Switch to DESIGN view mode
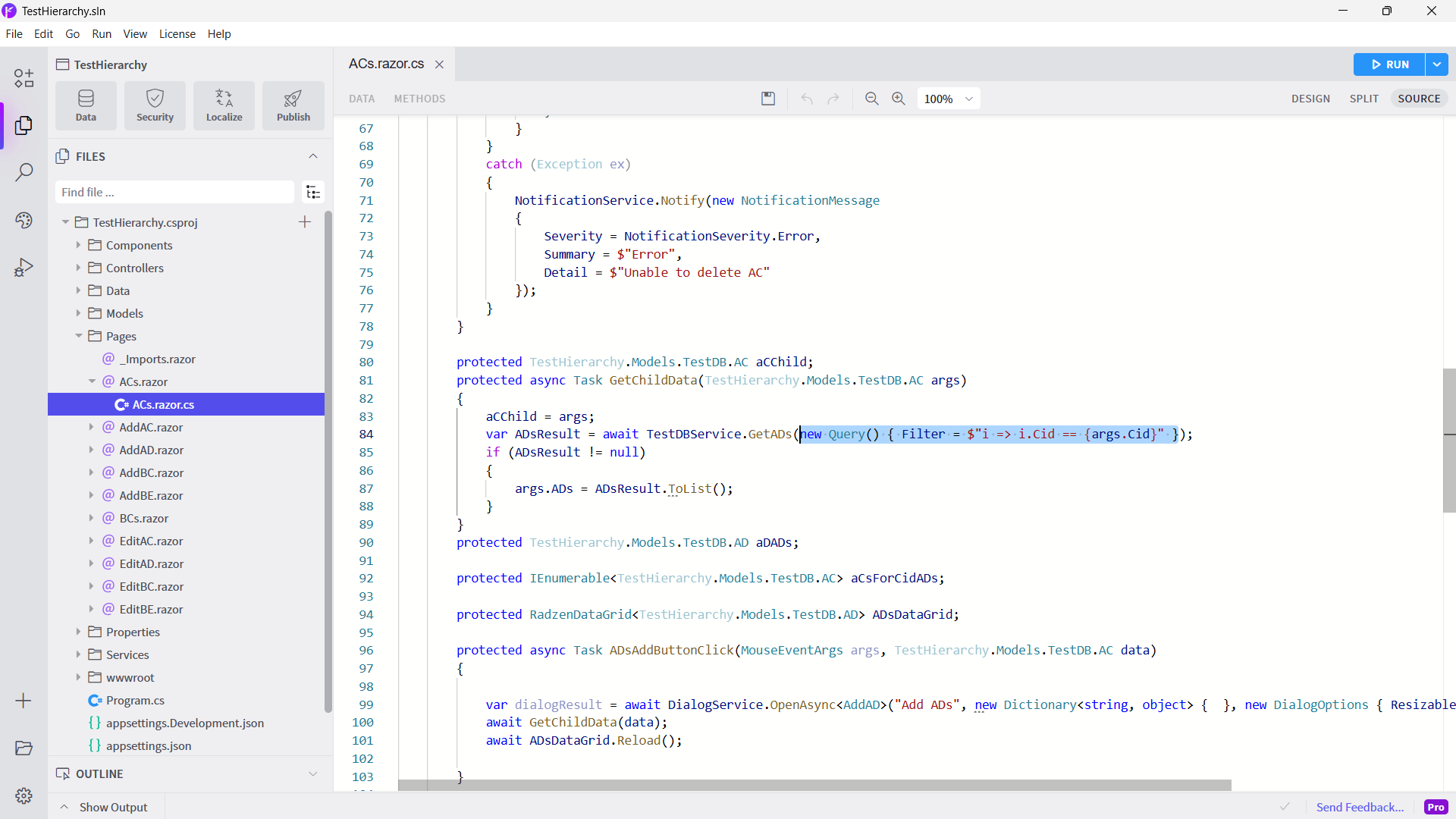 1310,99
